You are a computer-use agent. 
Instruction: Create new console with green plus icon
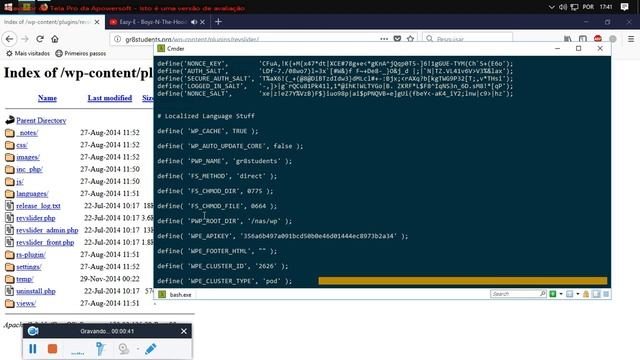(x=553, y=294)
